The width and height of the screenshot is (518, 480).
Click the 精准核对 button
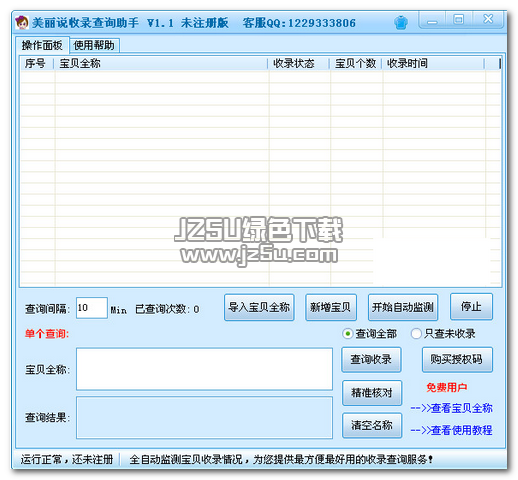click(372, 393)
